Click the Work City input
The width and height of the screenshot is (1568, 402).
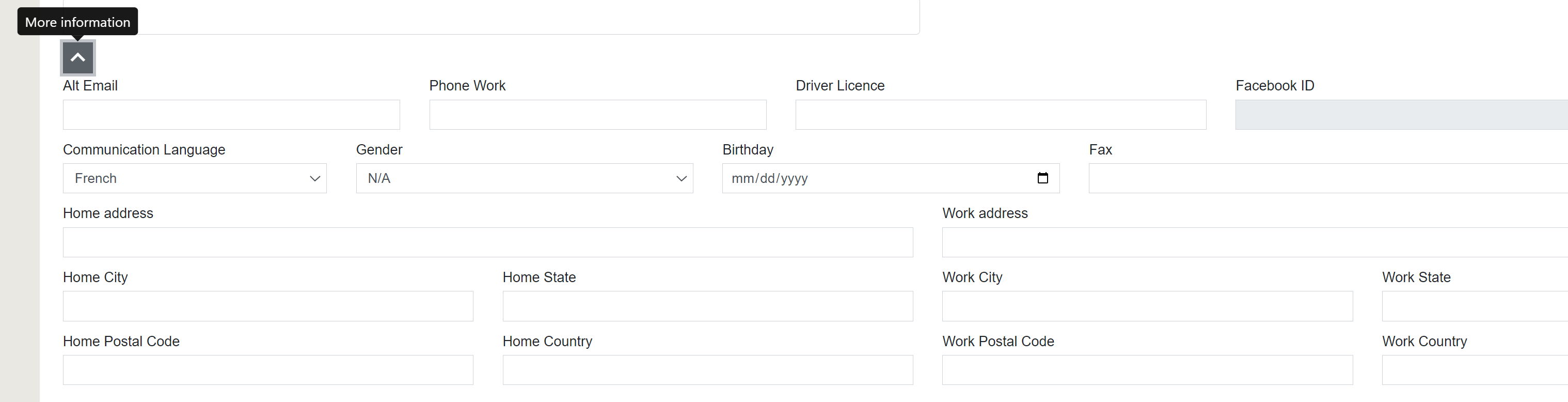pos(1147,306)
